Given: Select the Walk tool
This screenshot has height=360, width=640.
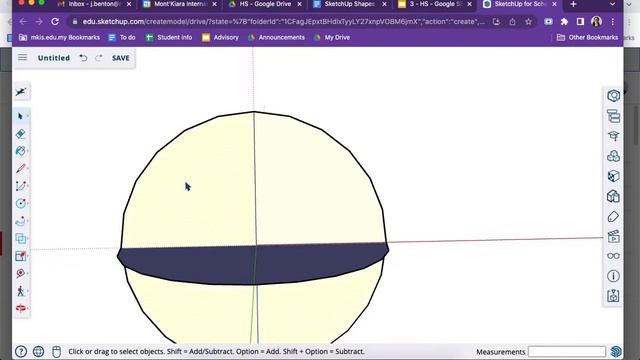Looking at the screenshot, I should [20, 291].
